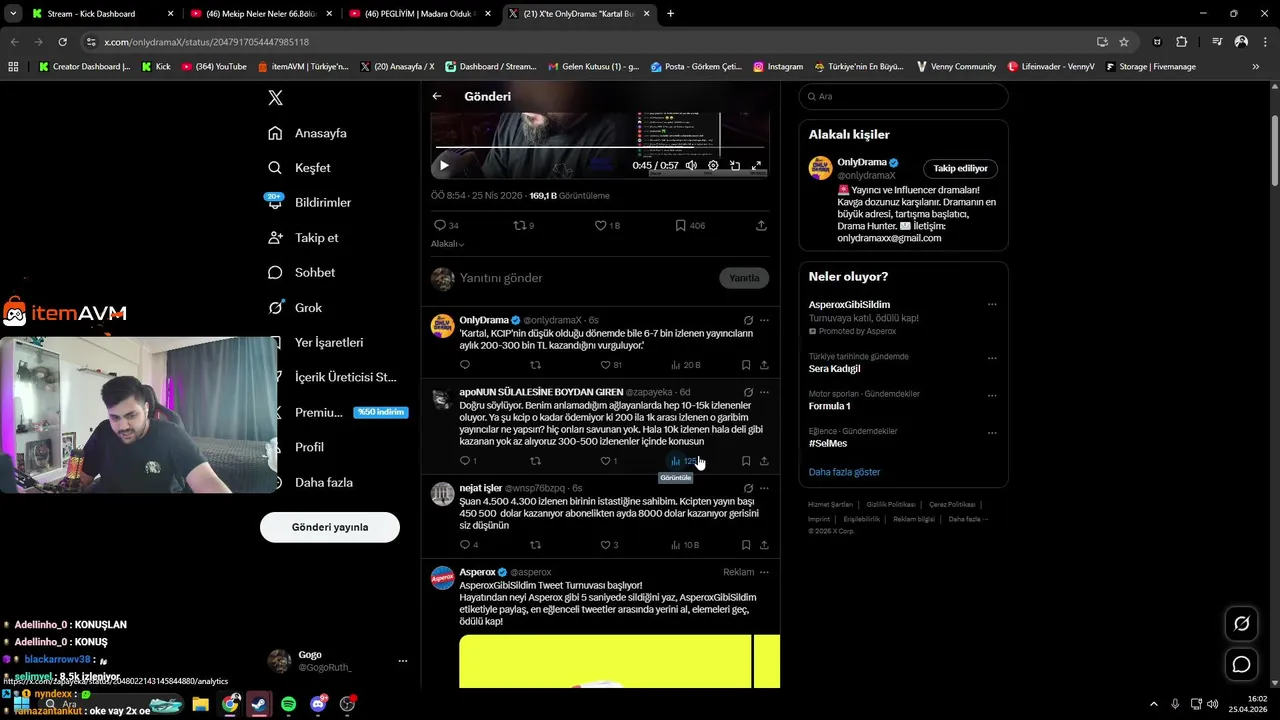Like nejat işler comment with 3 likes

click(x=609, y=545)
